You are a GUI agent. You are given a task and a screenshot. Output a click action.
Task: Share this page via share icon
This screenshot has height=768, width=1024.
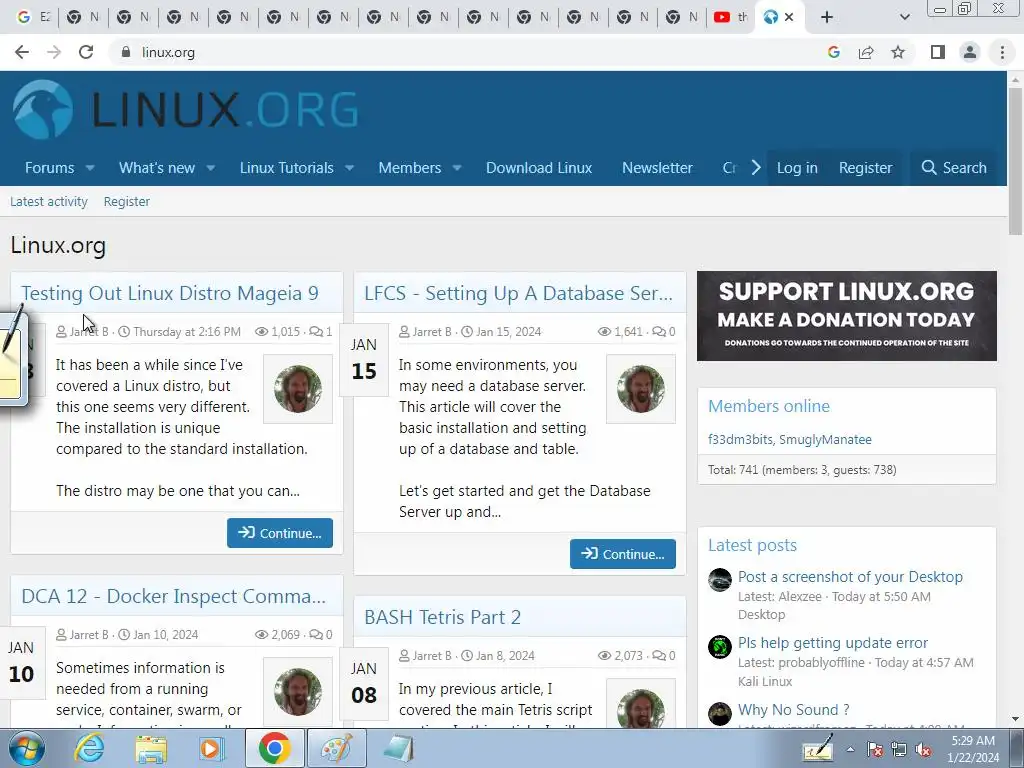866,52
